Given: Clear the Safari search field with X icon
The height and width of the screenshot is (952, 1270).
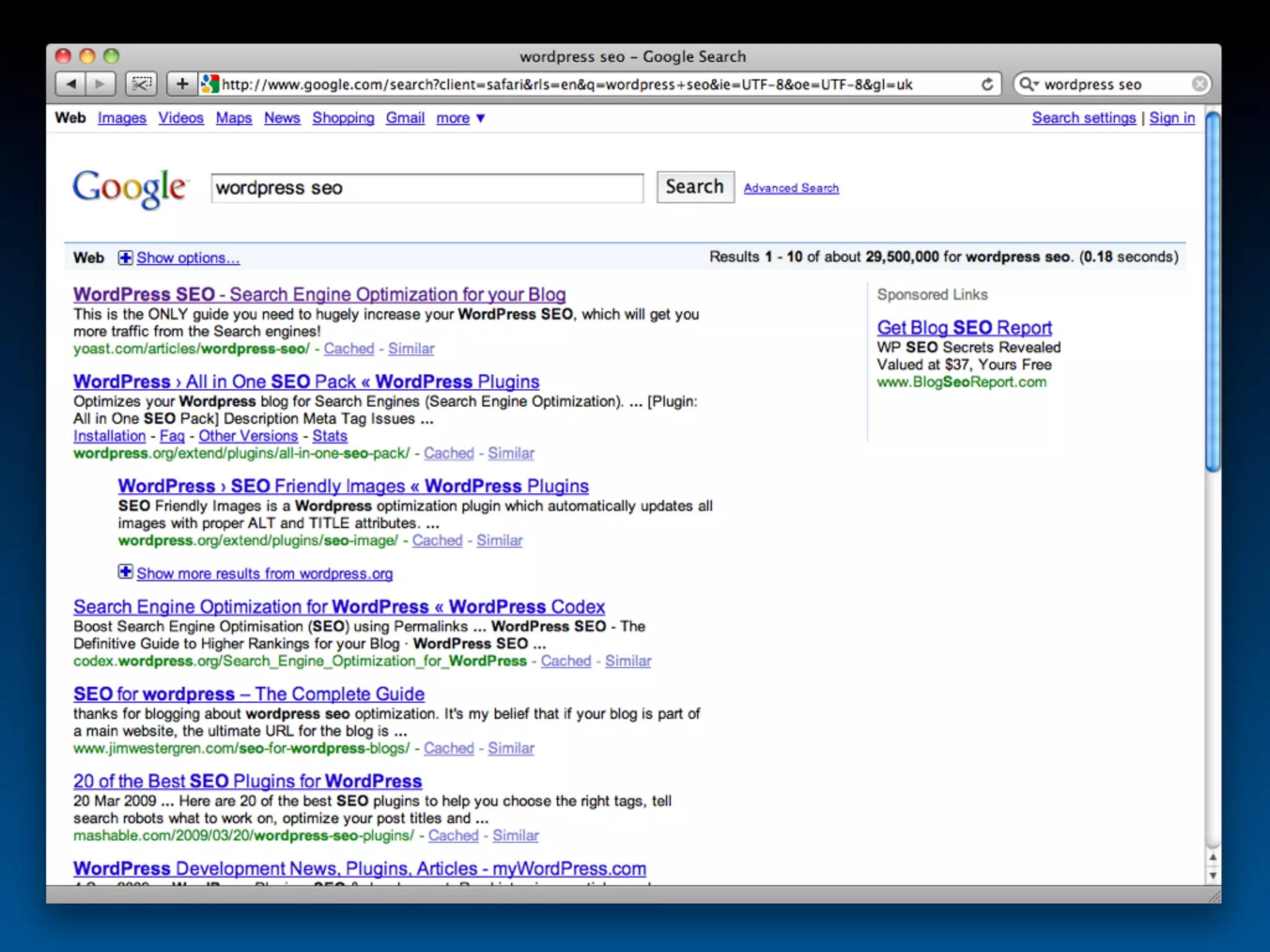Looking at the screenshot, I should coord(1199,84).
